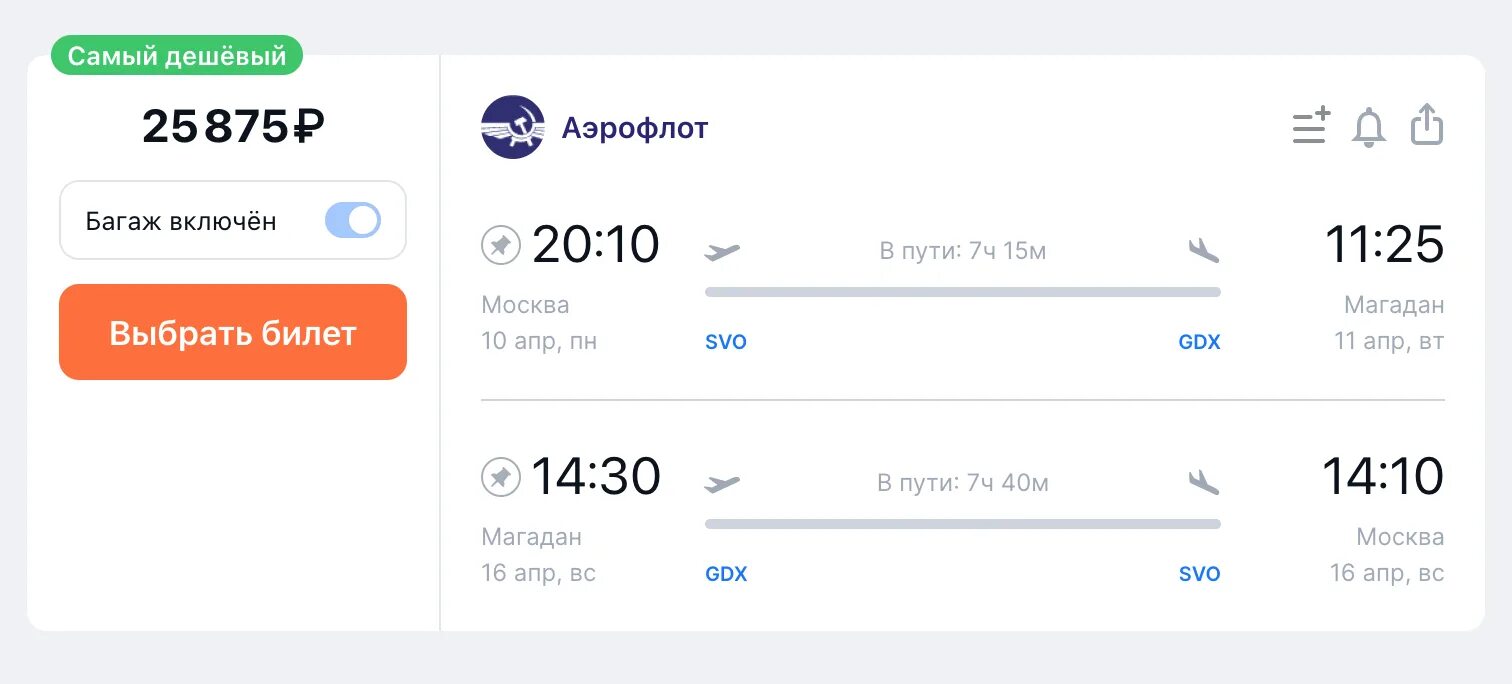Screen dimensions: 1512x684
Task: Open GDX airport code on outbound flight
Action: tap(1199, 342)
